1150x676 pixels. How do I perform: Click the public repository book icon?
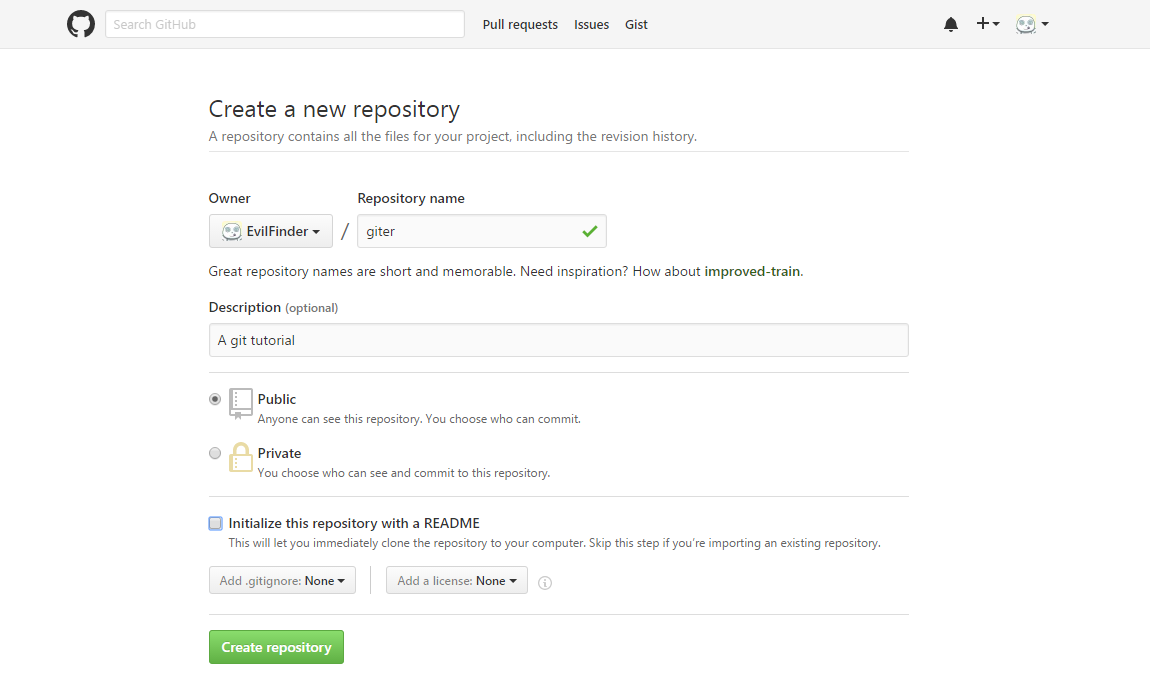tap(241, 403)
